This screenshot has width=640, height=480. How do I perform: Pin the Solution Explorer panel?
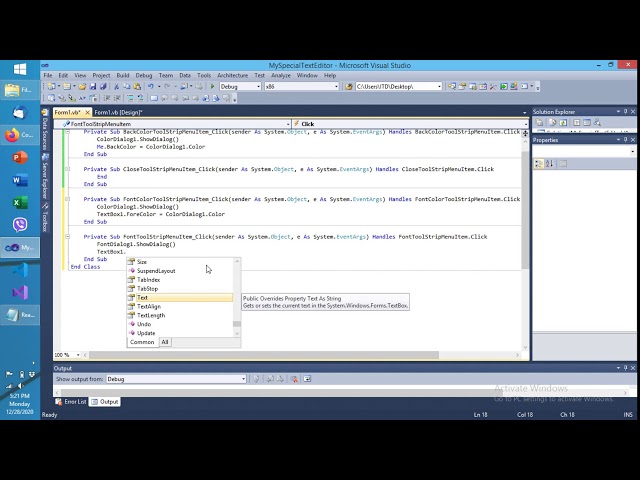pos(626,111)
